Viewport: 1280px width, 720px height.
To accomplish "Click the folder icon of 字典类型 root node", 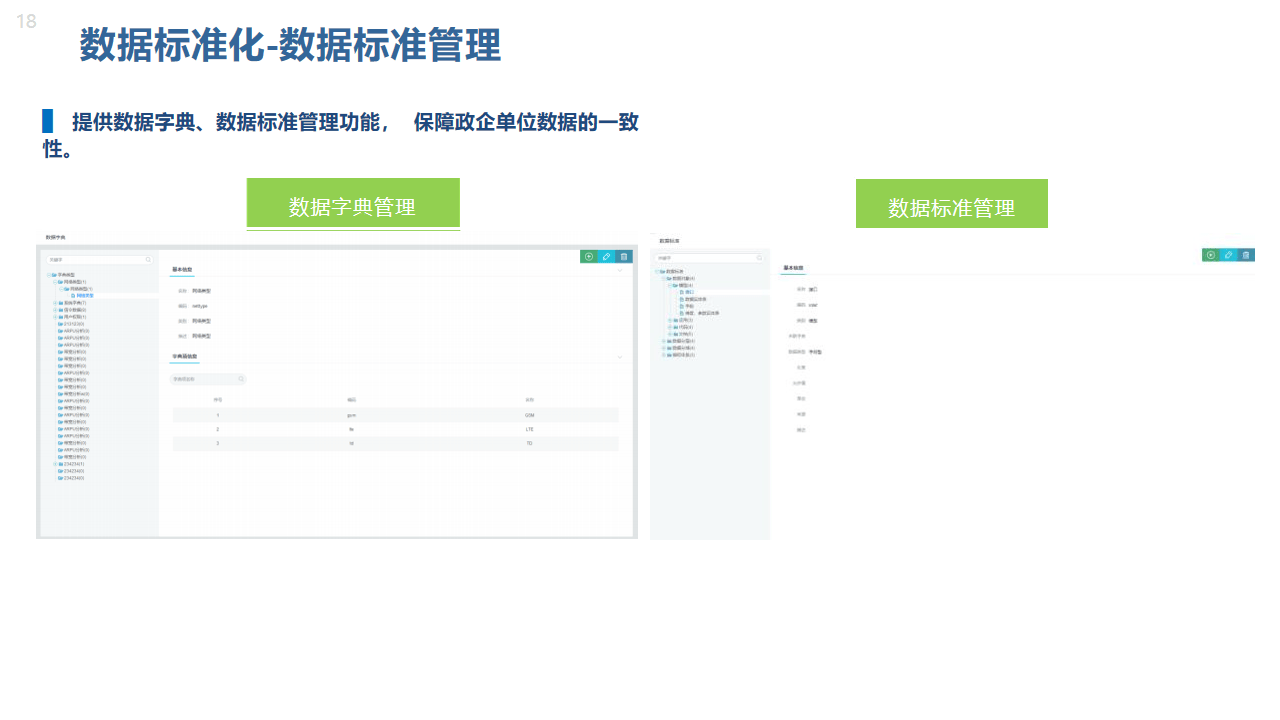I will click(54, 275).
